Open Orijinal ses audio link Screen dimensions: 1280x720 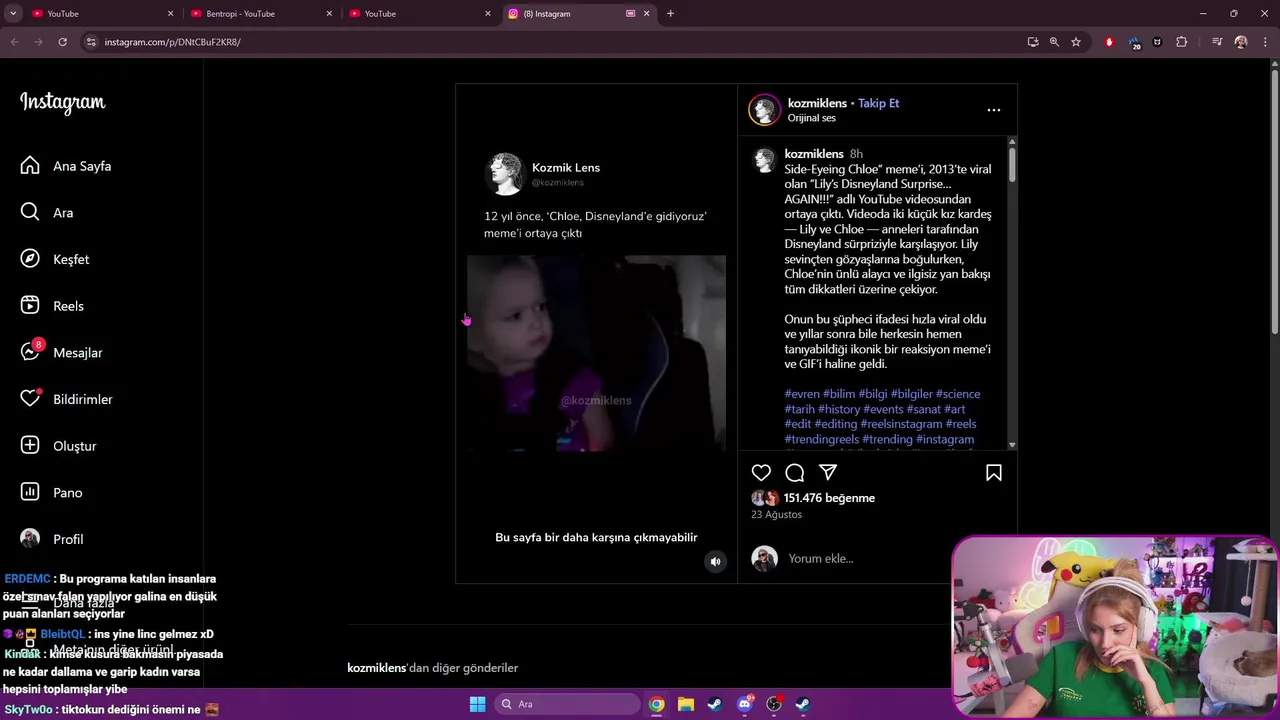tap(811, 118)
